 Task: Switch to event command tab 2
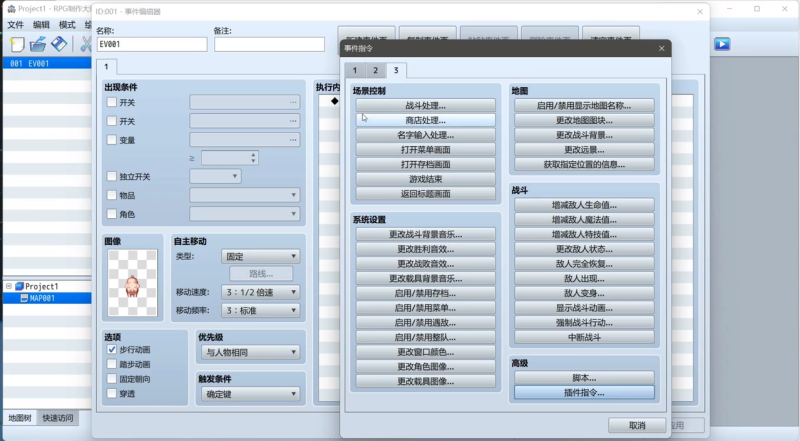(375, 70)
